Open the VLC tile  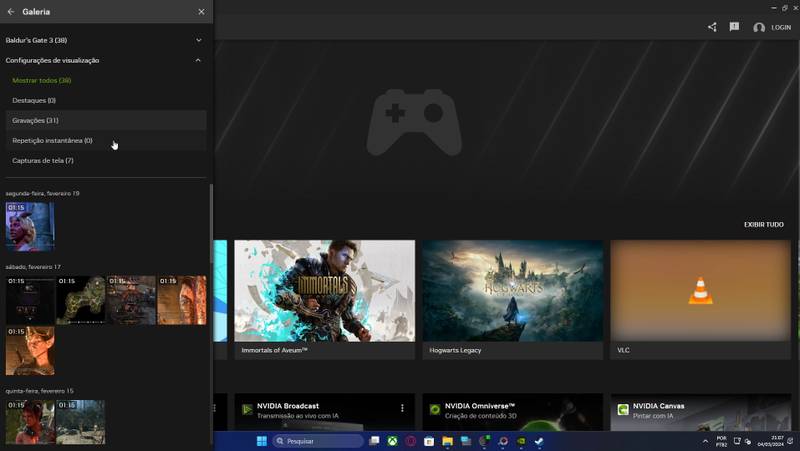[x=701, y=299]
